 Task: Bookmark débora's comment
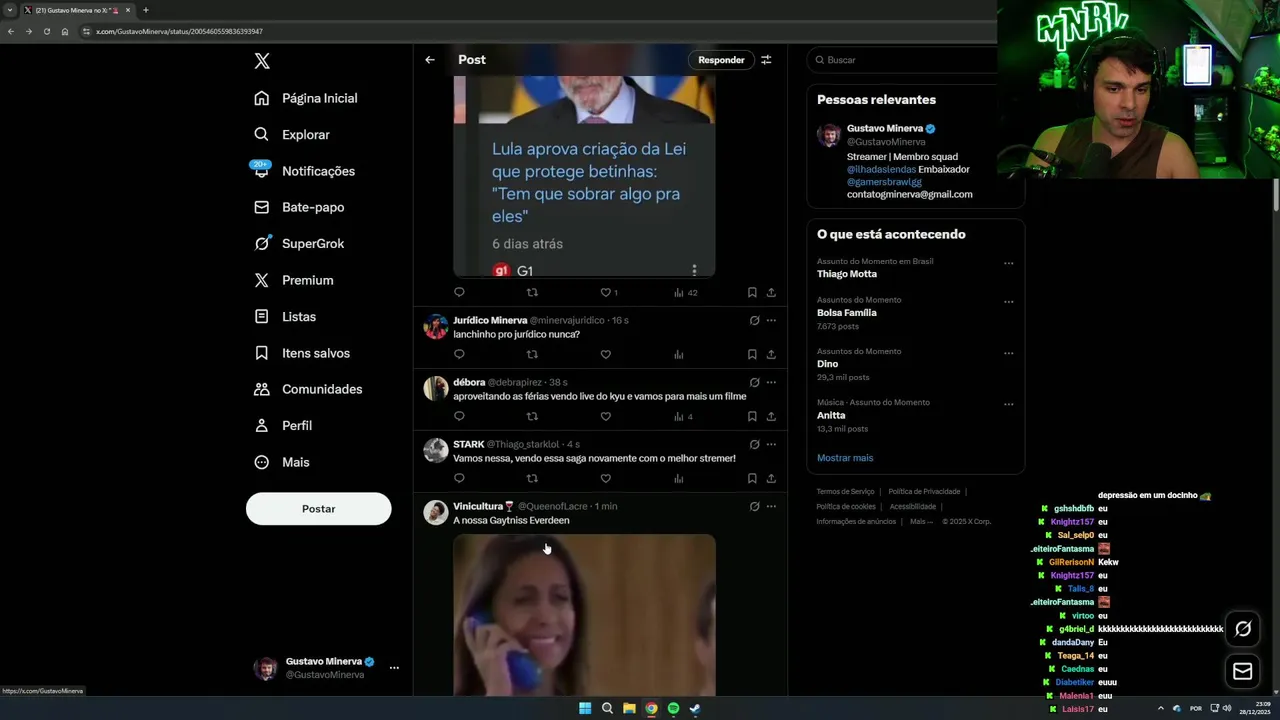point(752,416)
